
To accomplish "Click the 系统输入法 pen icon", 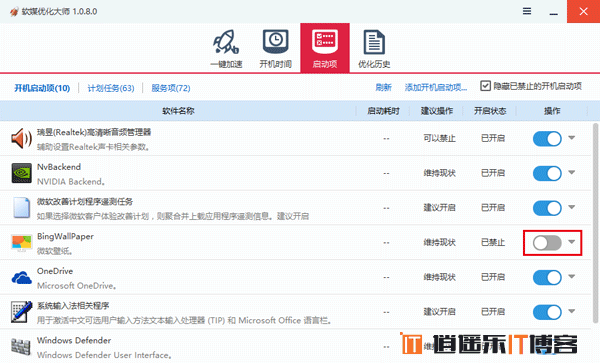I will (x=21, y=312).
